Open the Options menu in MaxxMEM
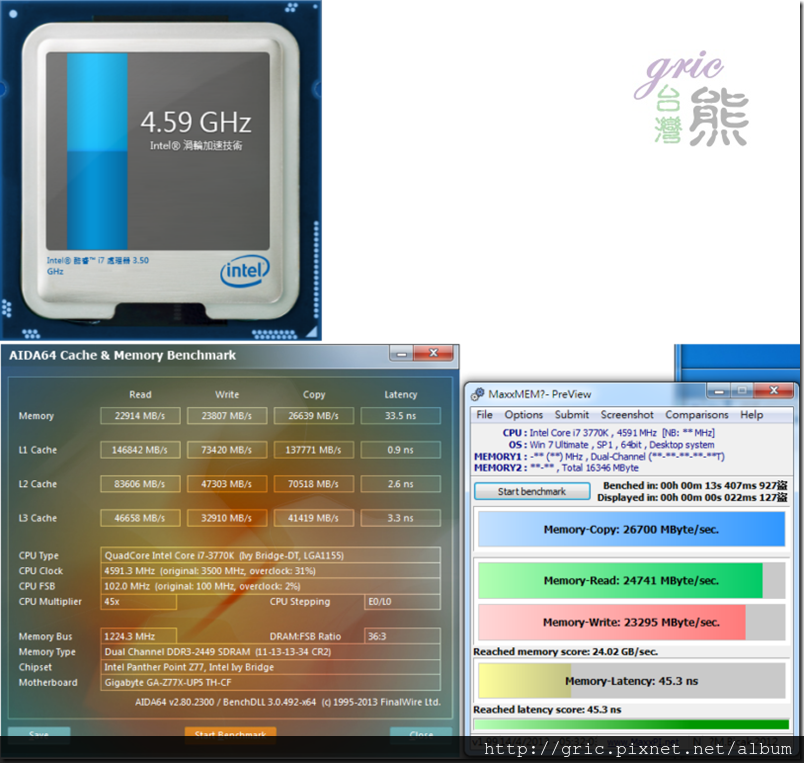The height and width of the screenshot is (763, 804). pyautogui.click(x=523, y=414)
